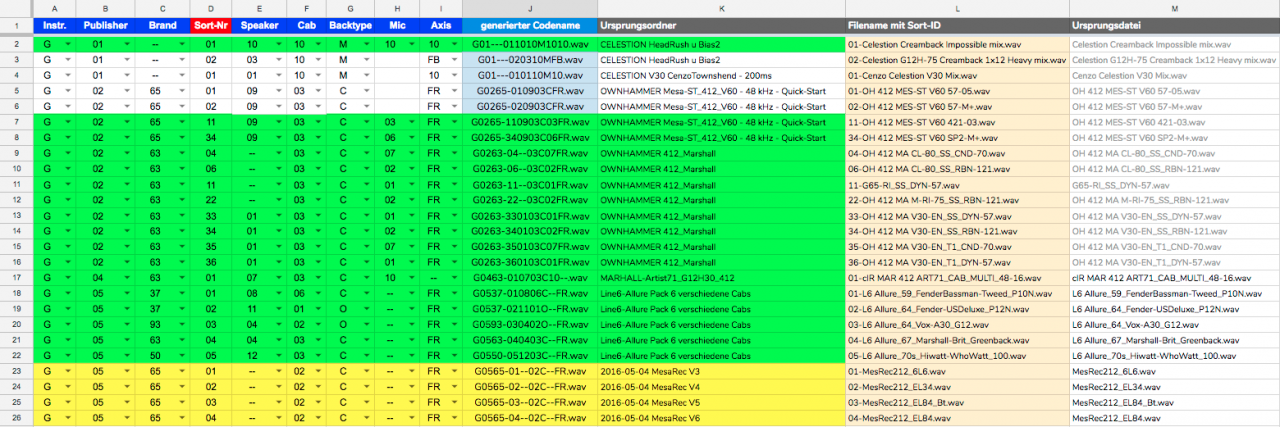The image size is (1280, 427).
Task: Click the generierter Codename header cell
Action: [530, 25]
